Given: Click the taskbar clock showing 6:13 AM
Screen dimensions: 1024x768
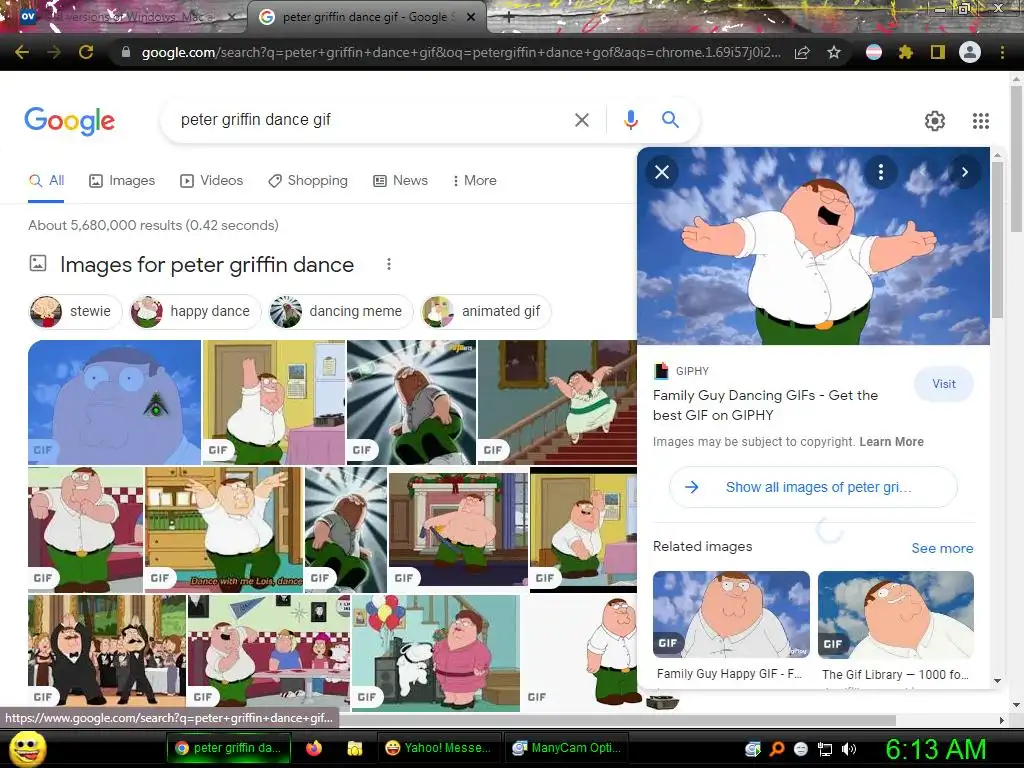Looking at the screenshot, I should [936, 749].
